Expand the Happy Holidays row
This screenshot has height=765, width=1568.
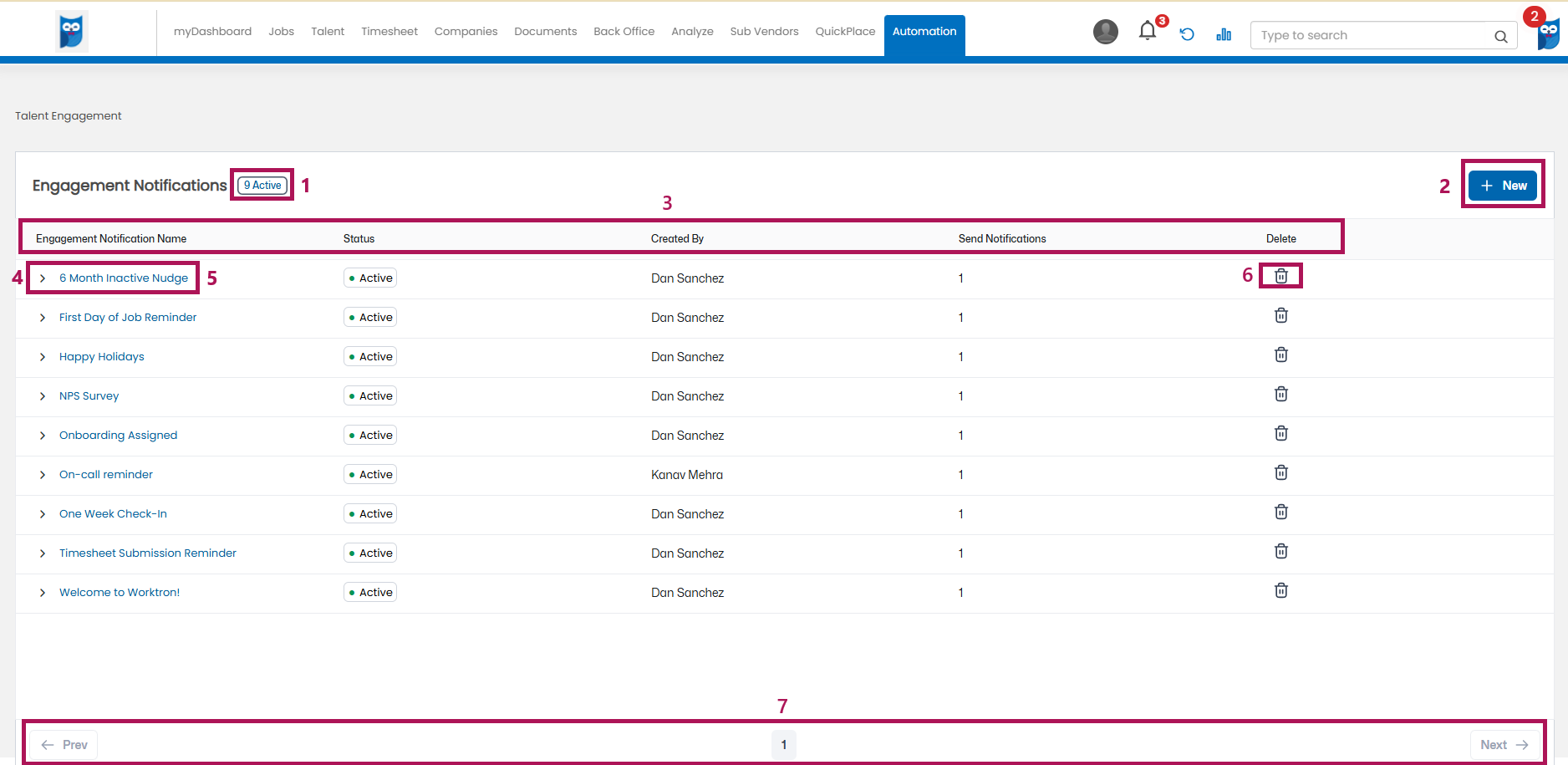point(43,357)
